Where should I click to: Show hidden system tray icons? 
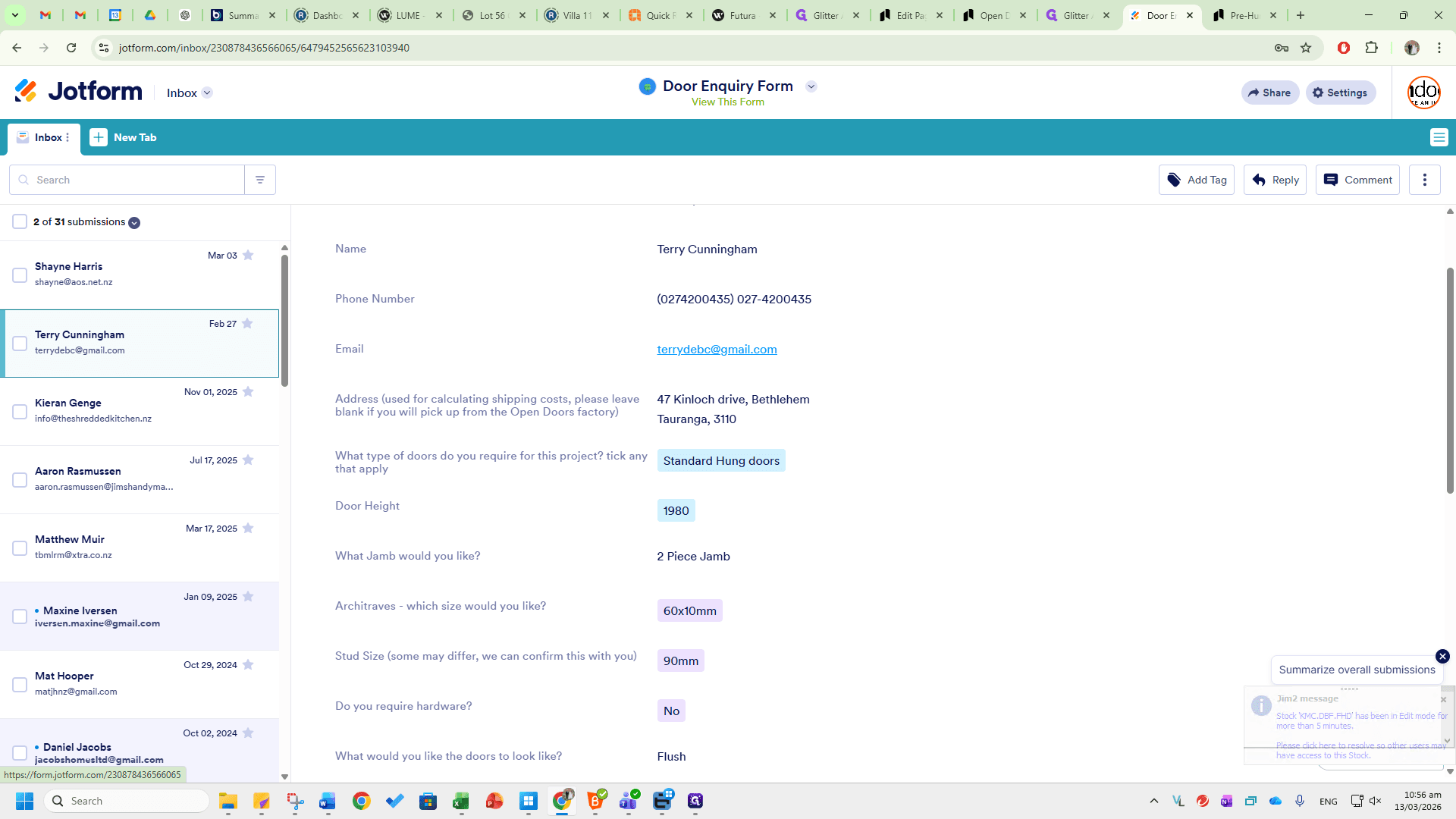(1154, 801)
